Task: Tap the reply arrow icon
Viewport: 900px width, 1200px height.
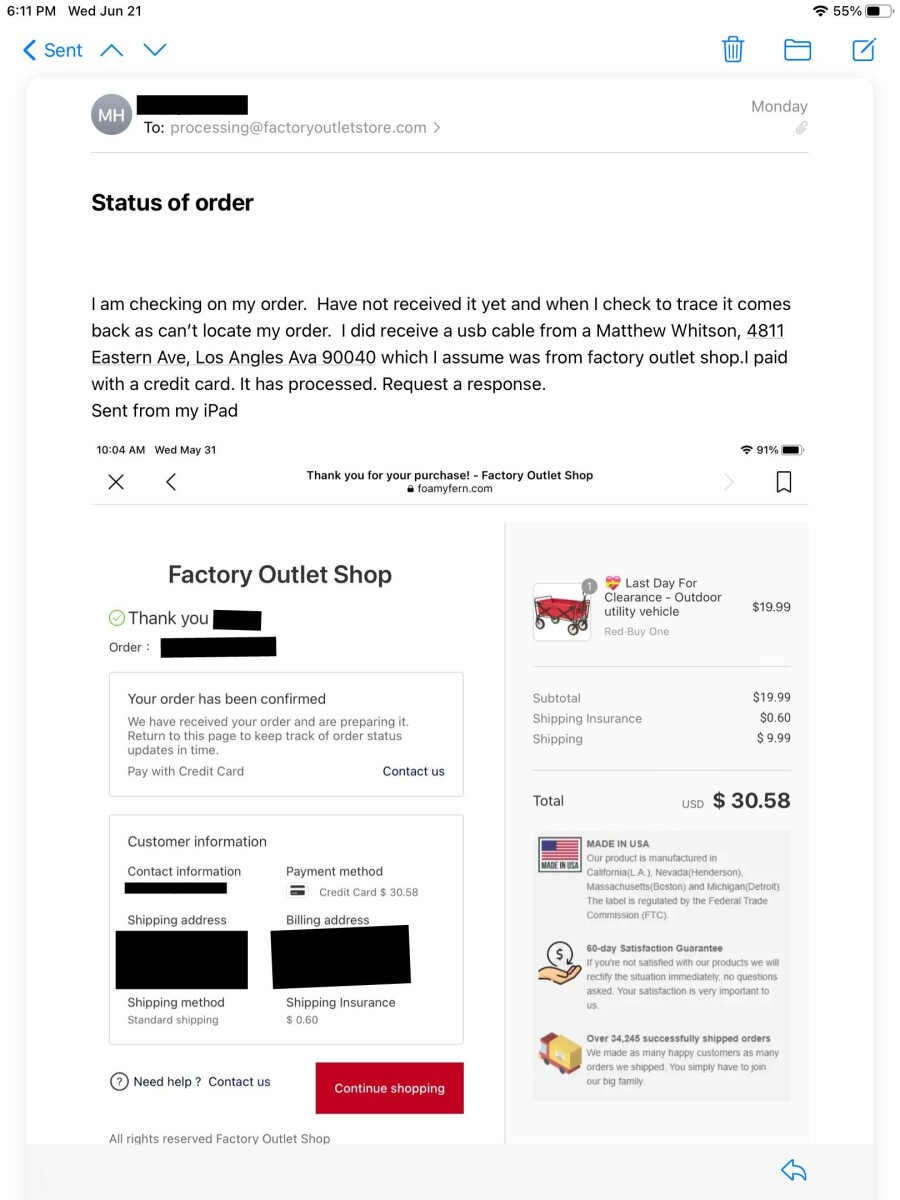Action: pos(793,1170)
